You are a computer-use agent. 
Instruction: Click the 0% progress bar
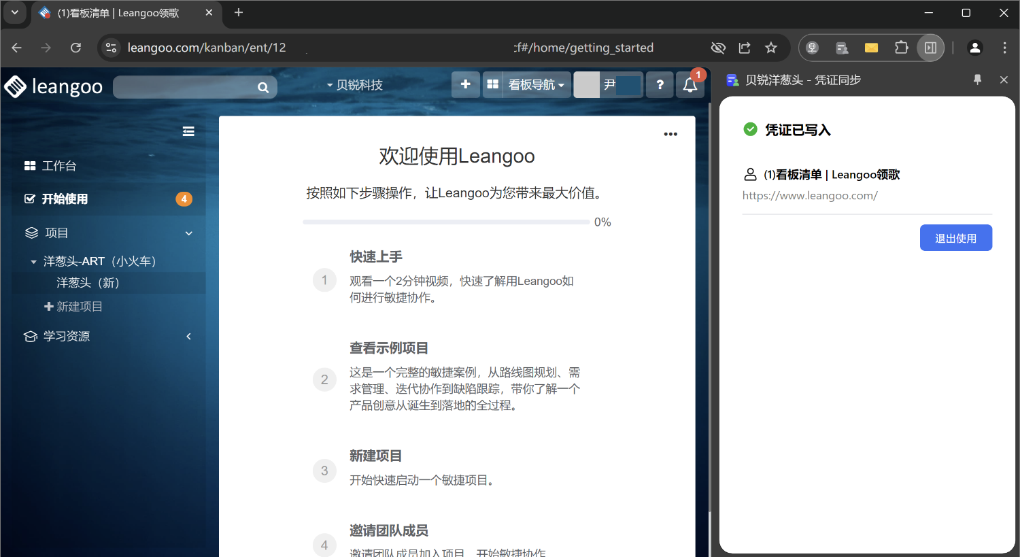[446, 222]
